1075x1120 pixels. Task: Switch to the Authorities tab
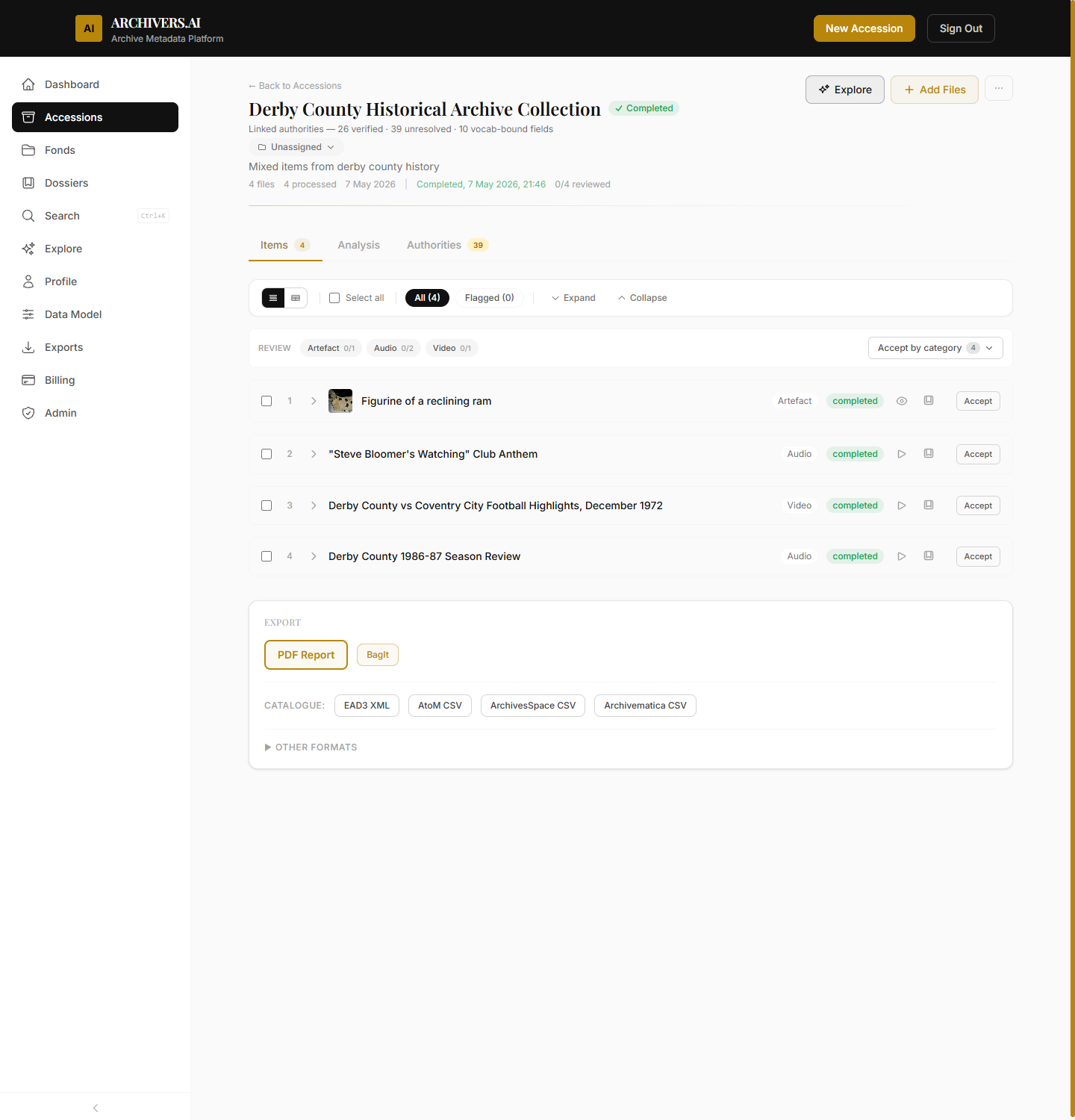tap(447, 245)
